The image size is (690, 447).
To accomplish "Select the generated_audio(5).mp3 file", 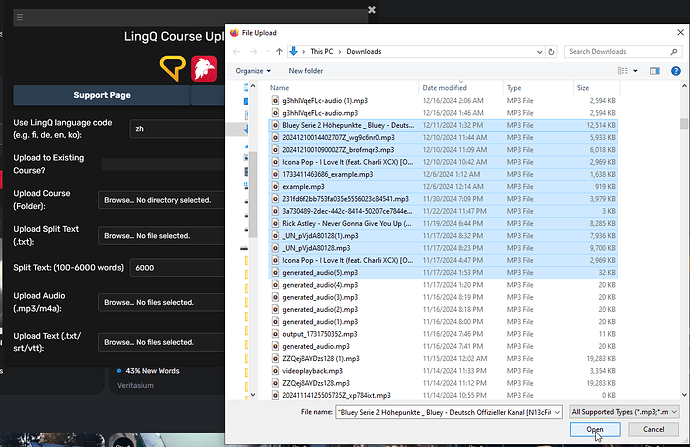I will tap(443, 273).
